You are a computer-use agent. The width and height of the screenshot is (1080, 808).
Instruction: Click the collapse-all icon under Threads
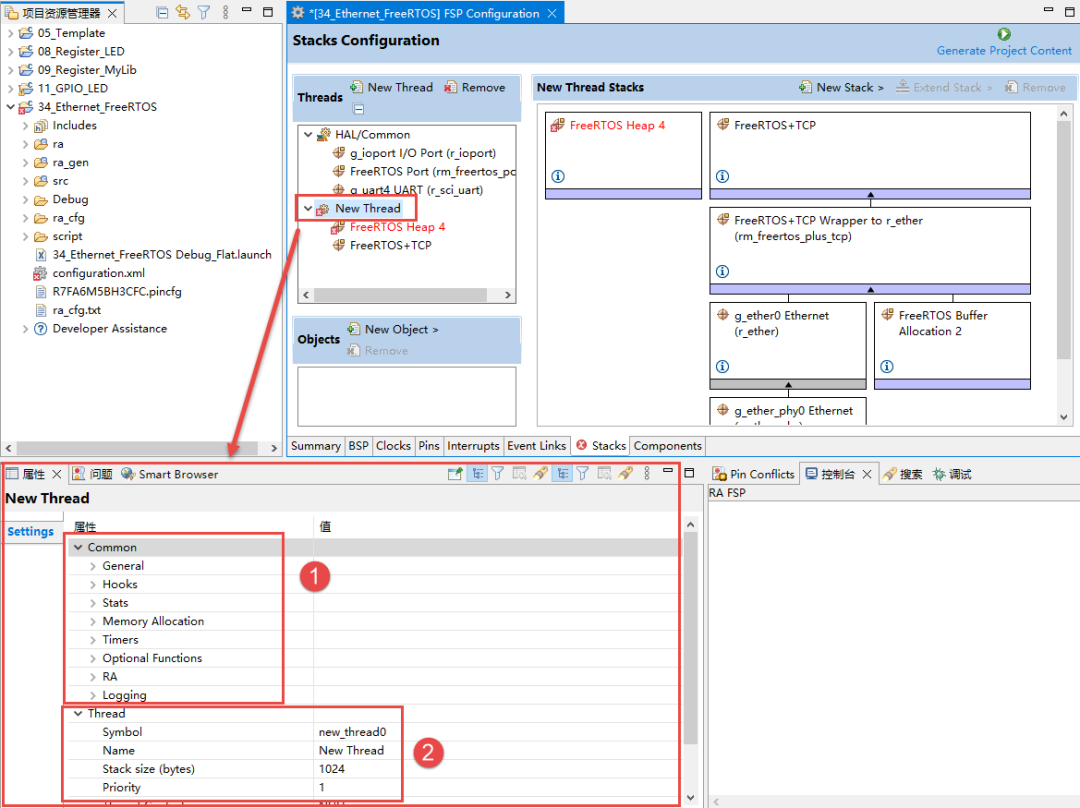[358, 109]
